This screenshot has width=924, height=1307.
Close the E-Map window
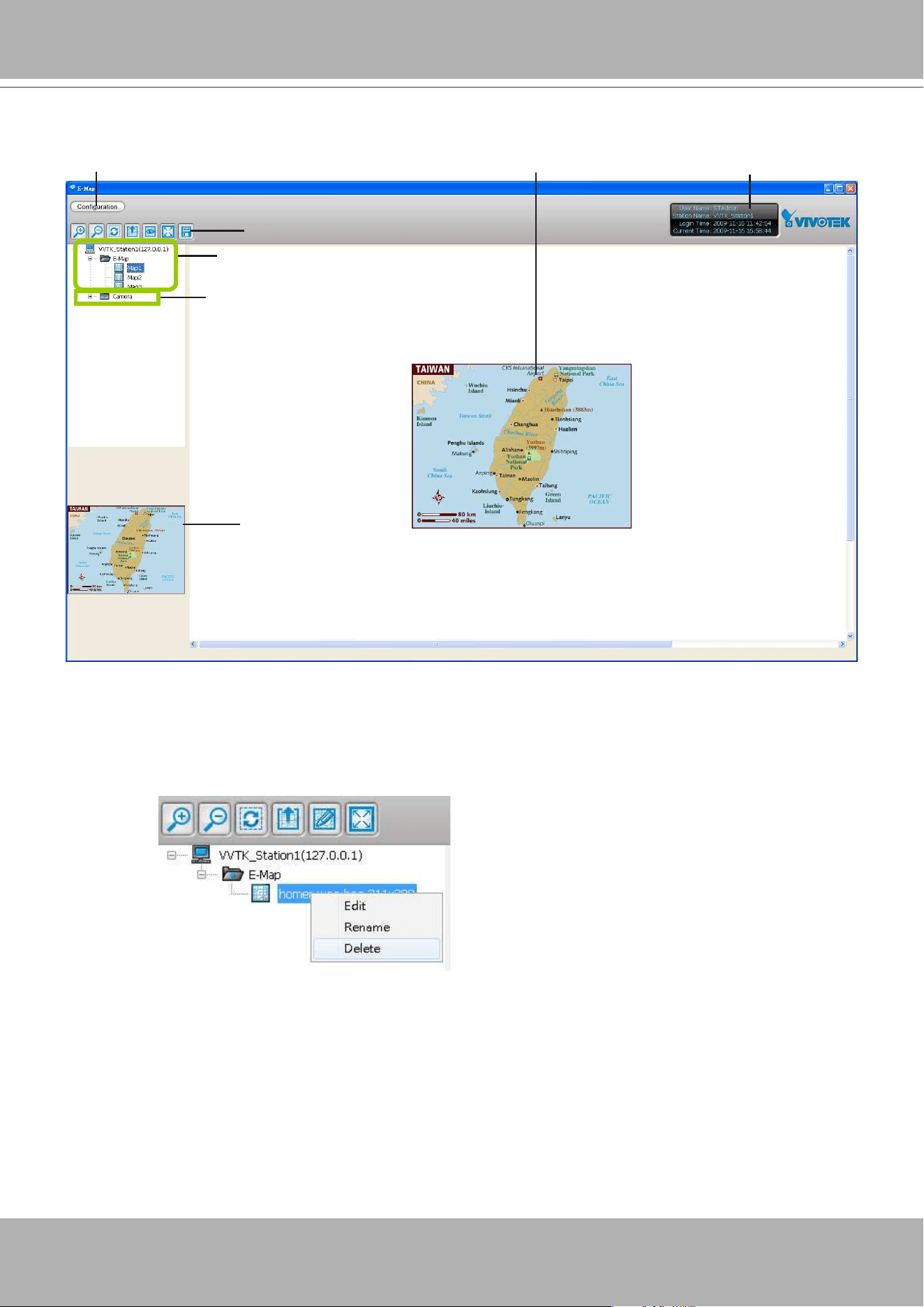[x=851, y=189]
